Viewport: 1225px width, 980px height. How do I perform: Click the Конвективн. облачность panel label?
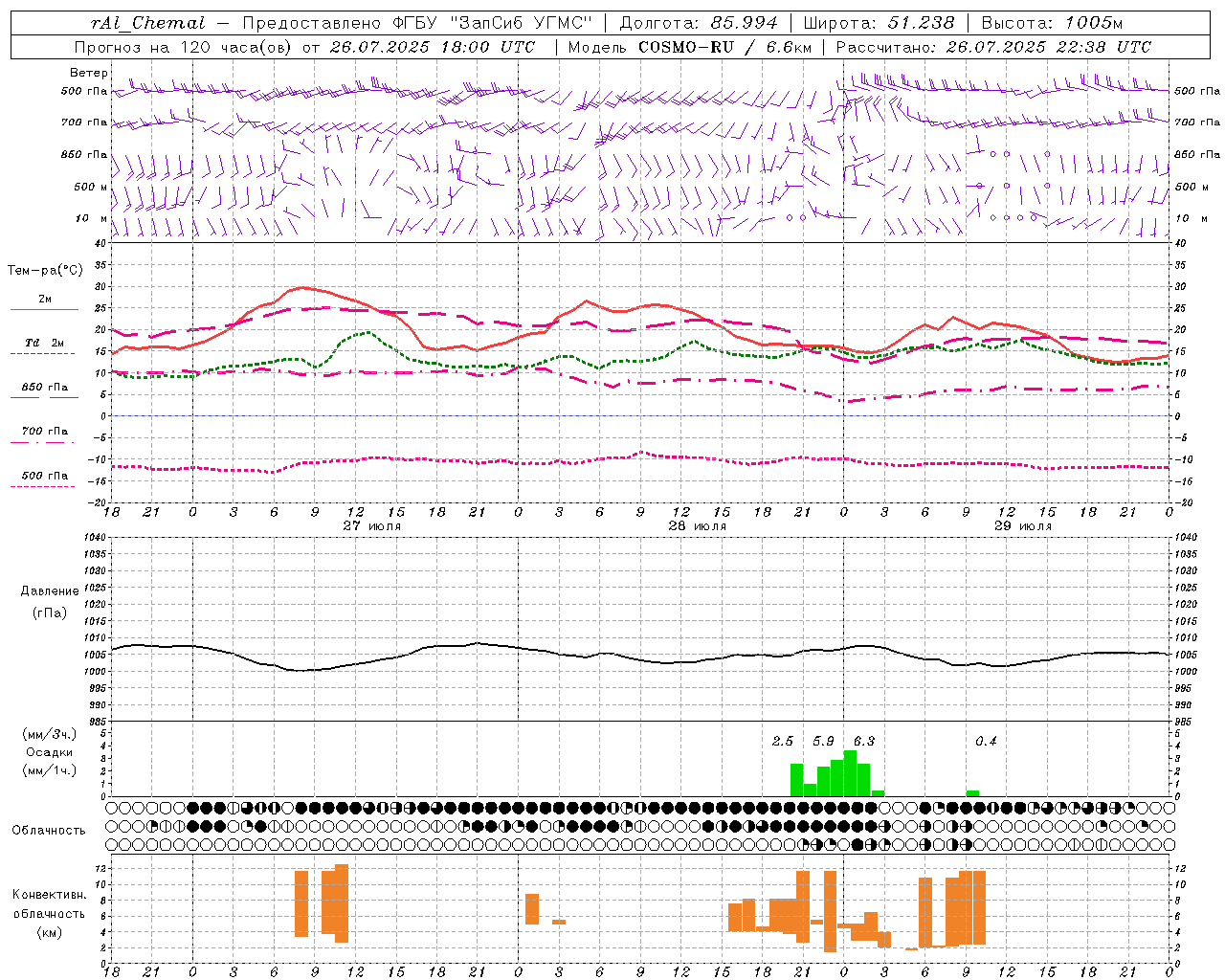click(x=49, y=904)
